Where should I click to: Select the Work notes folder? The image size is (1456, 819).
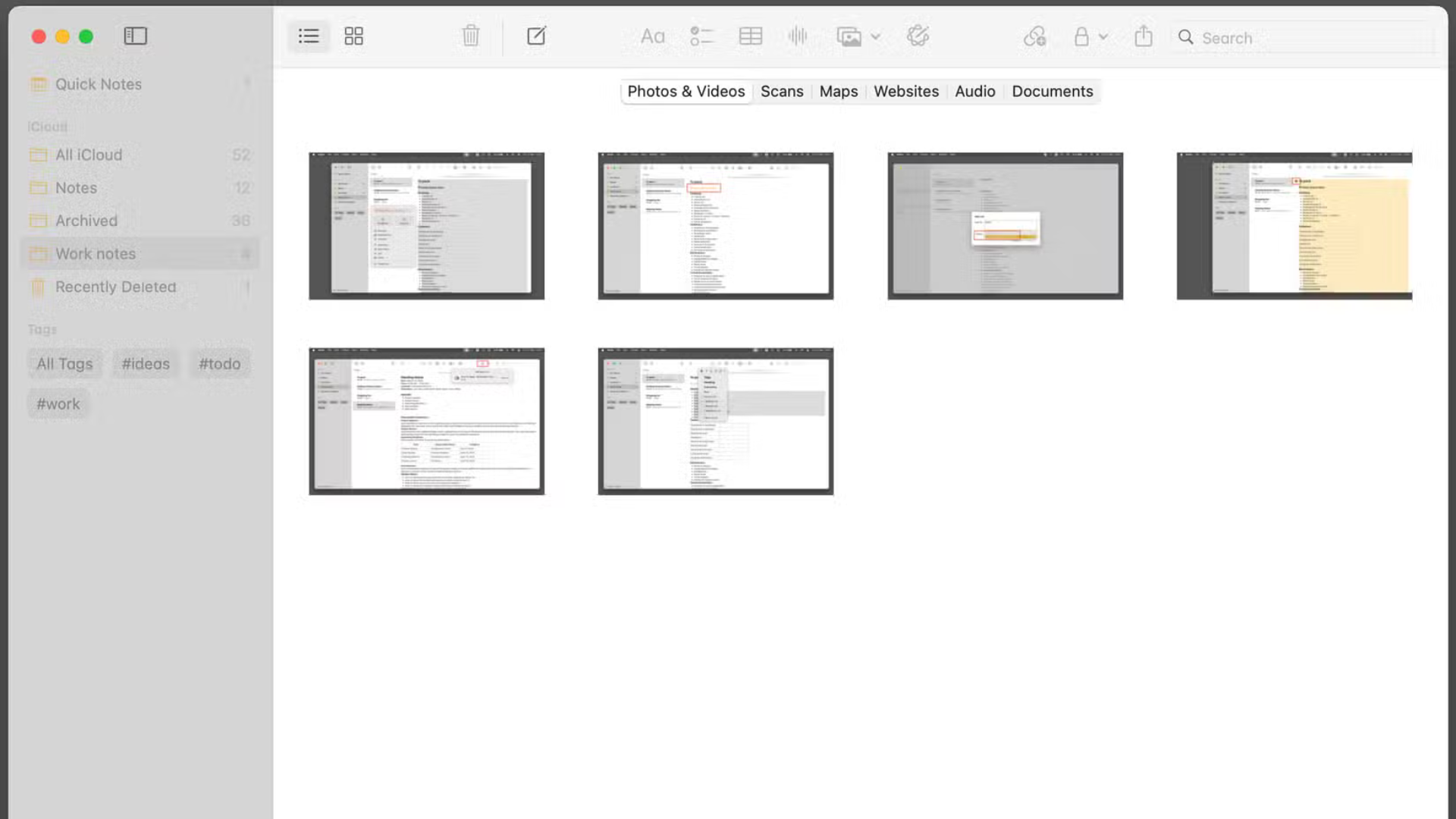(x=96, y=253)
